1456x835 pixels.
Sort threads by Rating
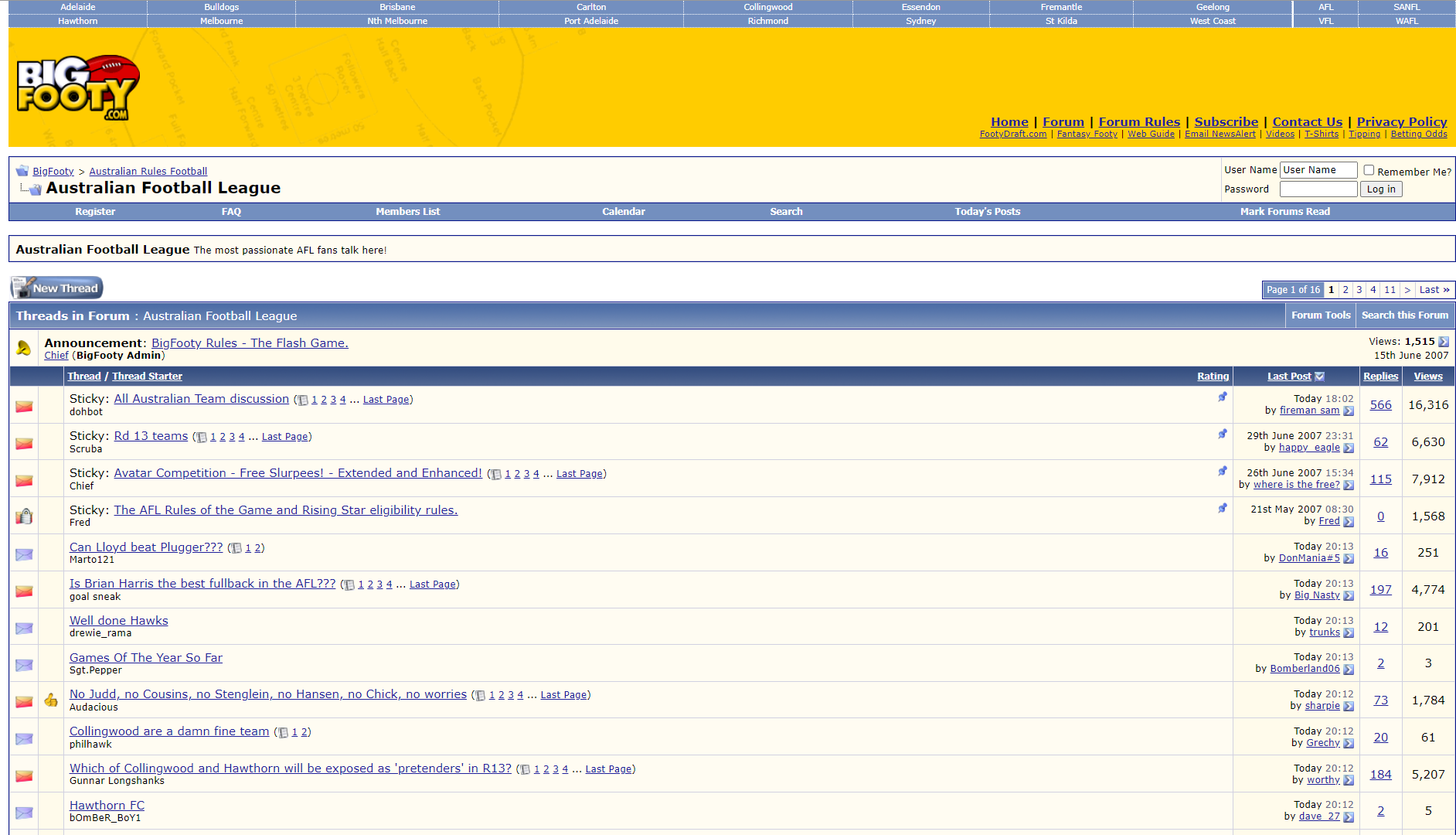click(1213, 377)
